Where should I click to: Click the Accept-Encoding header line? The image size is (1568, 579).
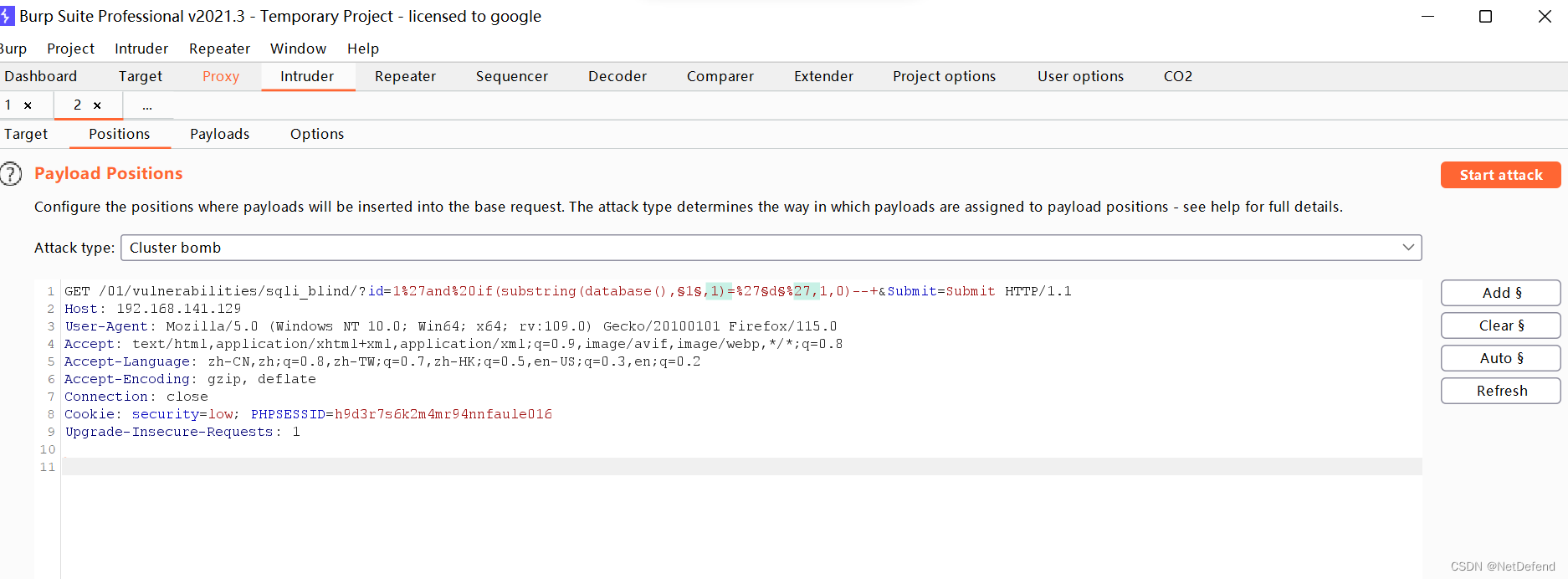[x=190, y=379]
